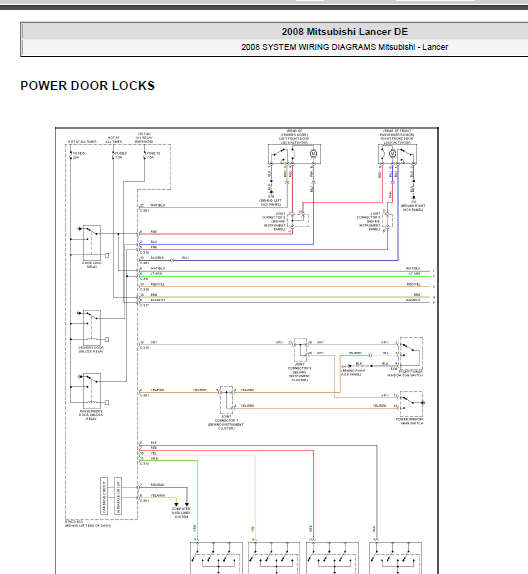This screenshot has height=574, width=528.
Task: Click the 'BLU/BLK' wire label
Action: [157, 258]
